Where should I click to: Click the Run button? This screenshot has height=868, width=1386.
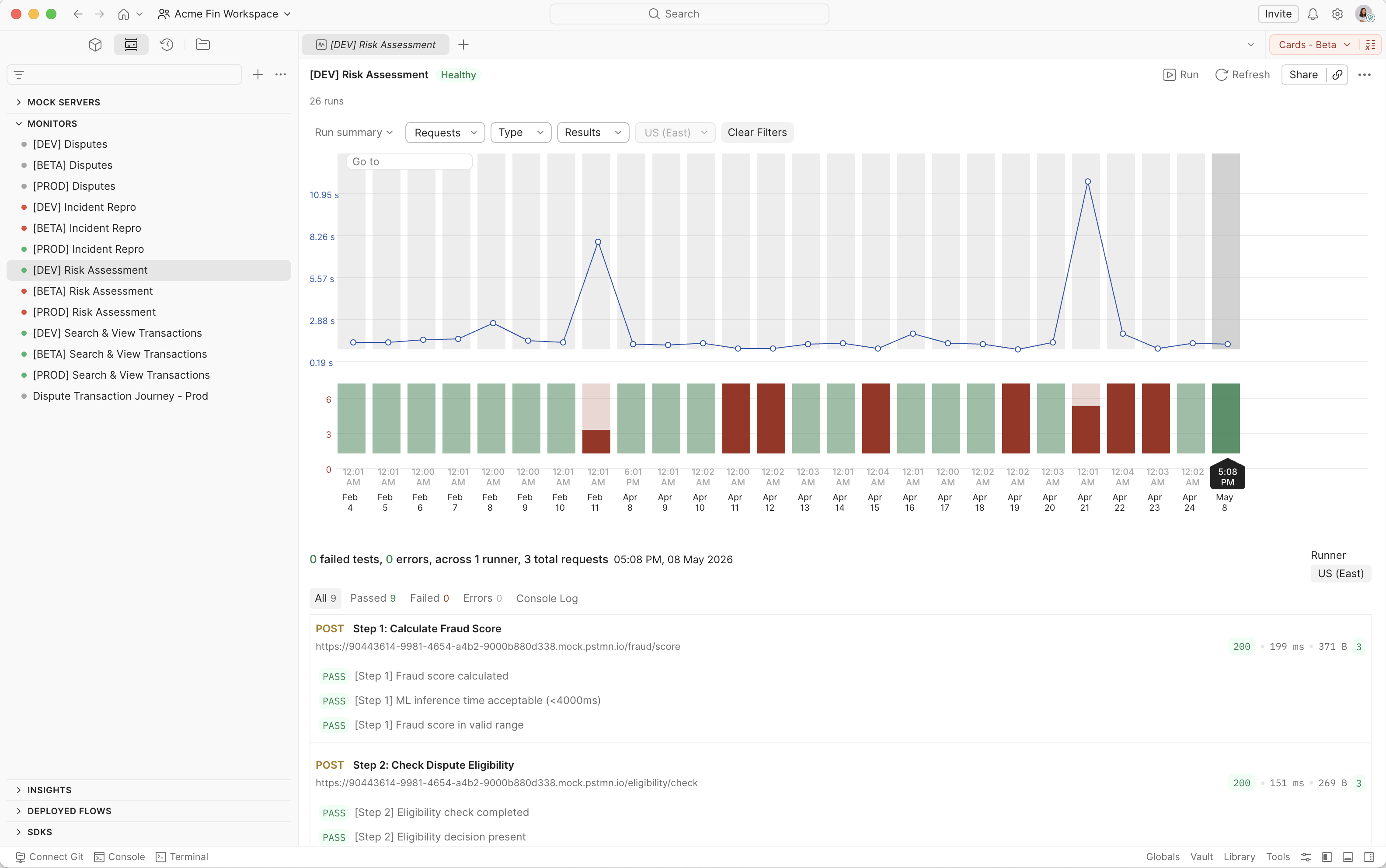point(1181,75)
